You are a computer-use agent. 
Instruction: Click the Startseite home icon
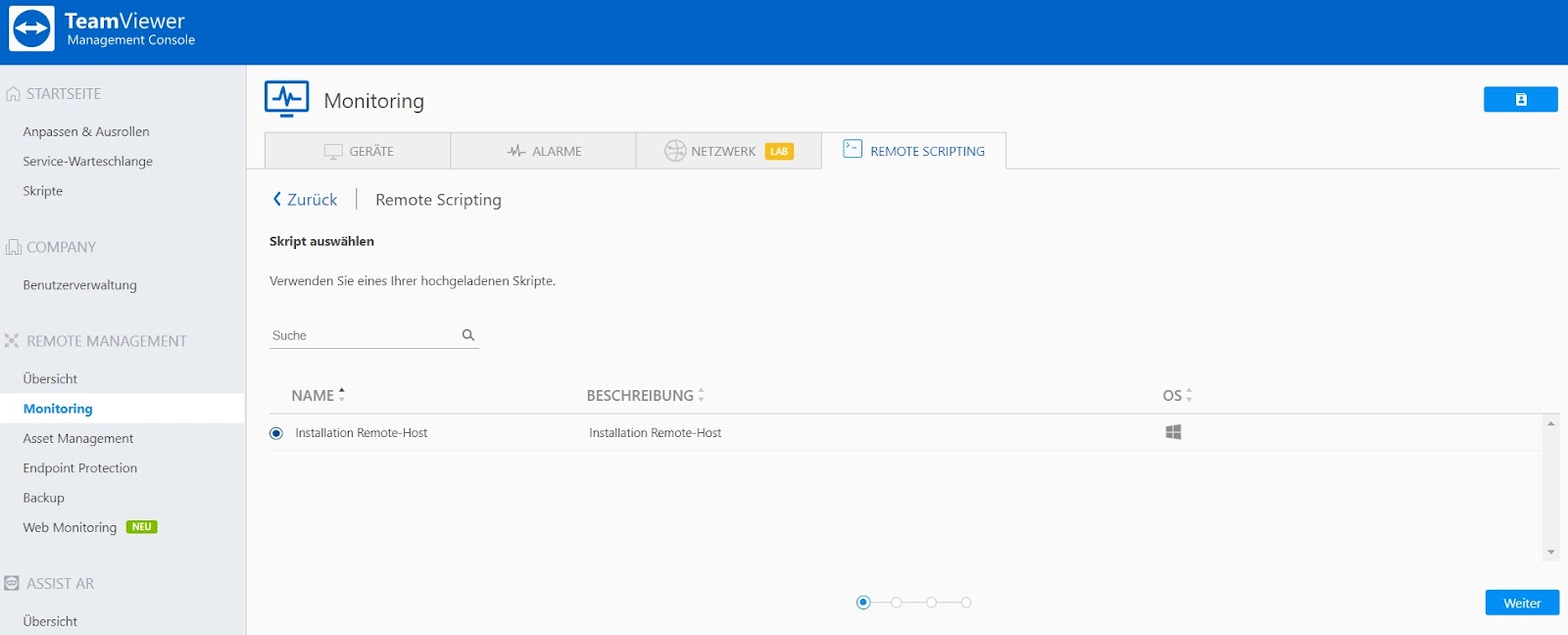[x=13, y=94]
